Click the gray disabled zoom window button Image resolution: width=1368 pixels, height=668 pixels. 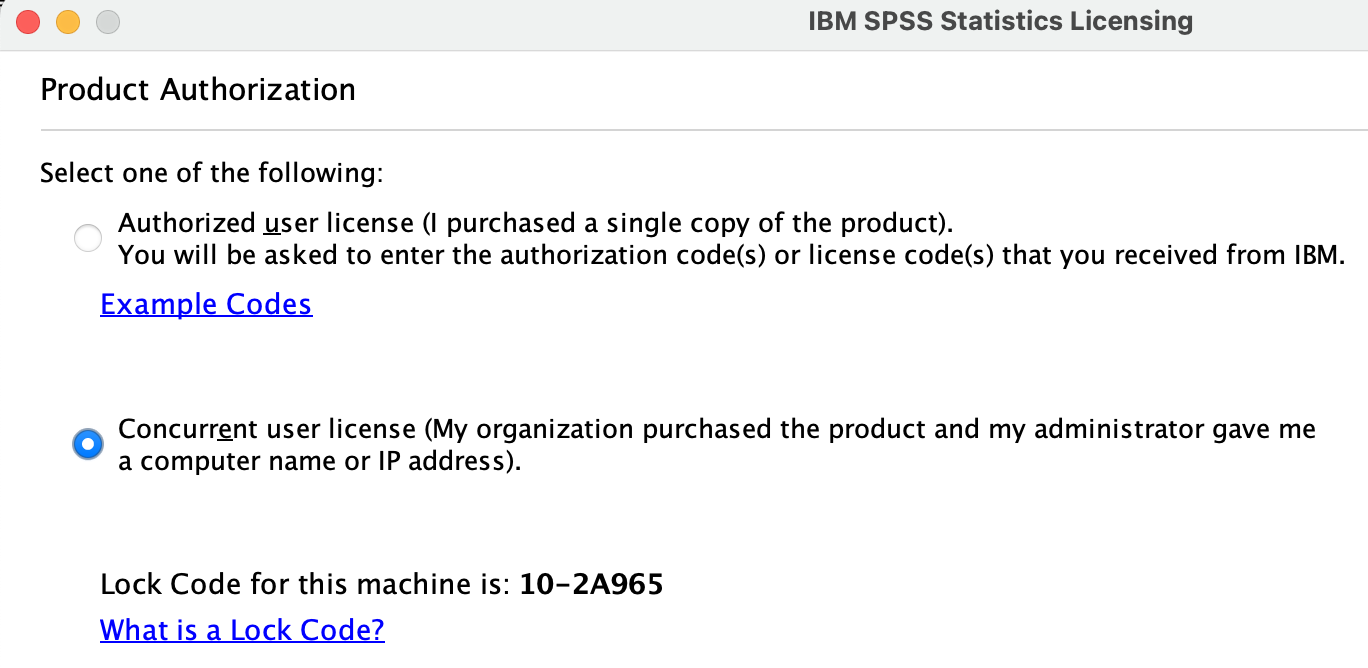[107, 21]
